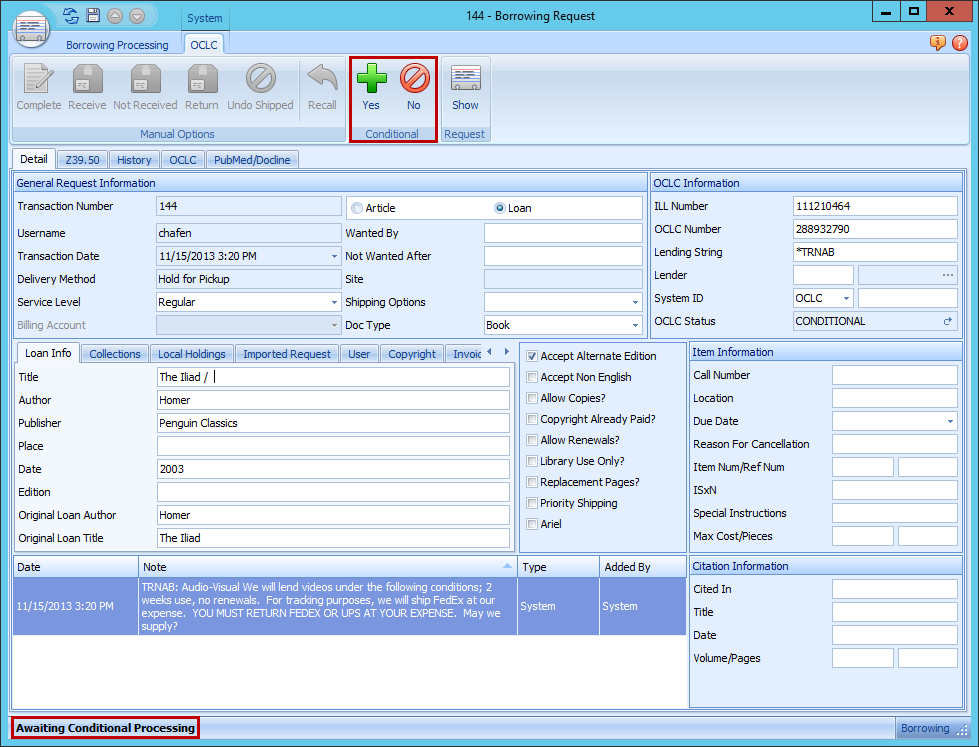Click inside the Edition input field
This screenshot has width=979, height=747.
[x=330, y=492]
